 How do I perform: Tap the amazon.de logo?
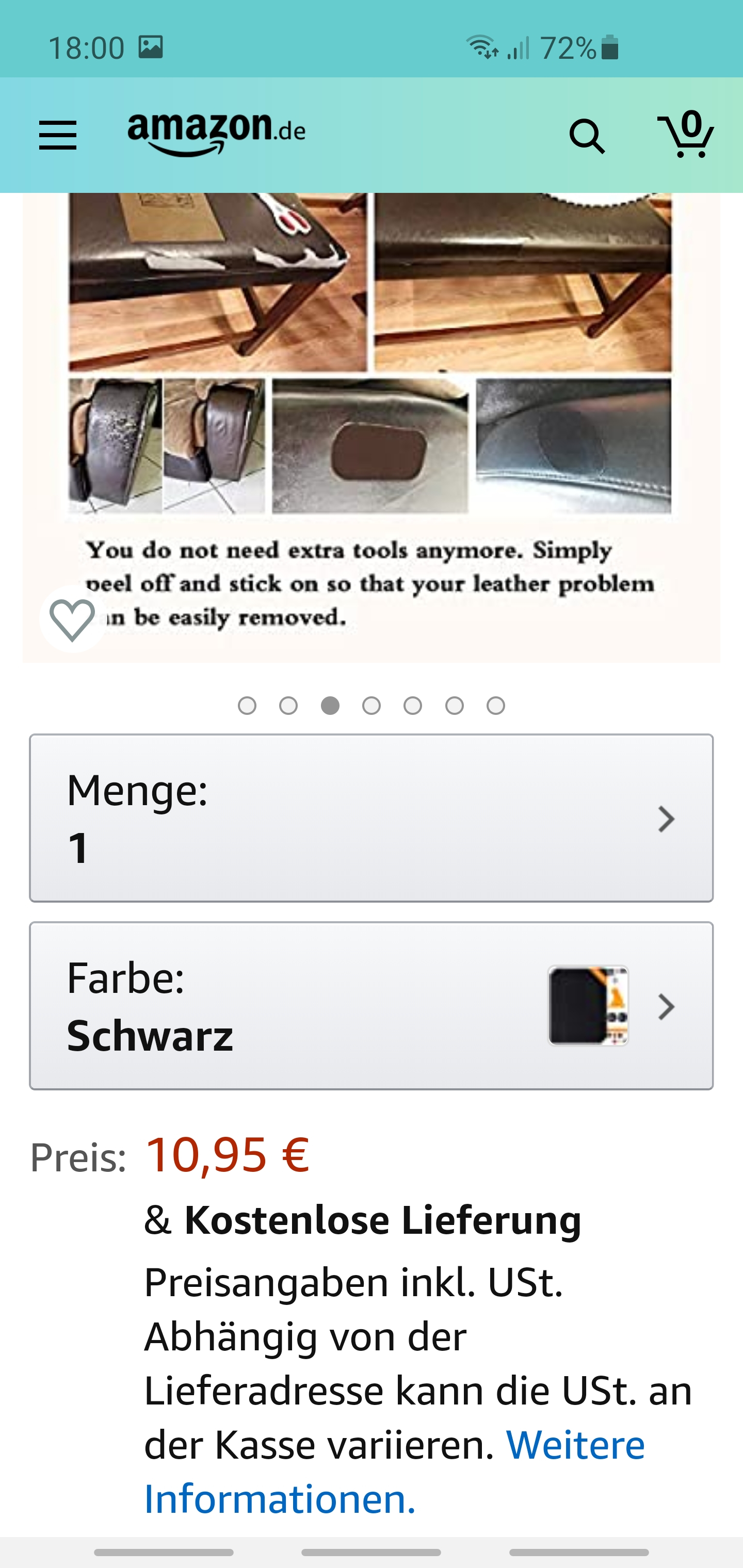[x=216, y=133]
